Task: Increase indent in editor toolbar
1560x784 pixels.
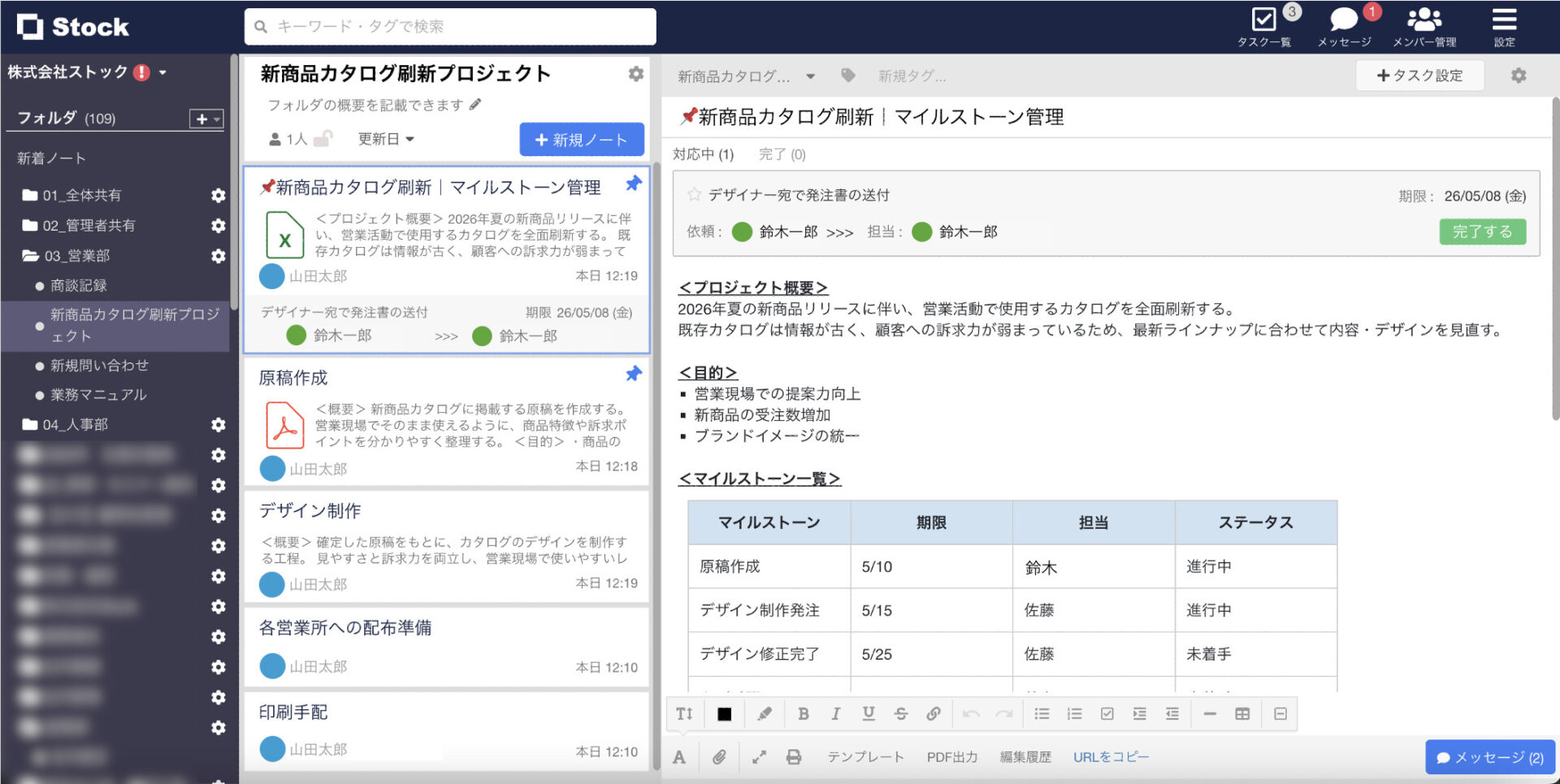Action: [x=1139, y=713]
